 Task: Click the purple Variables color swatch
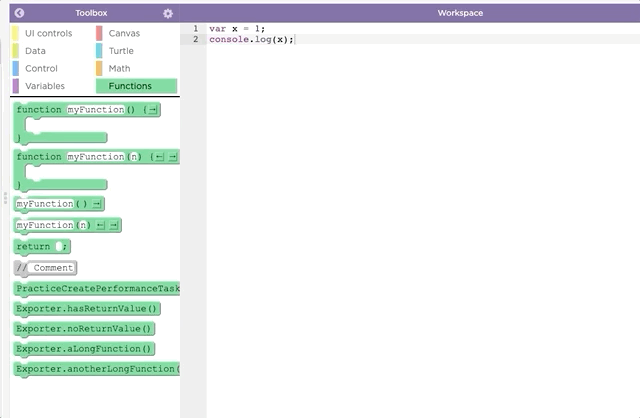point(16,86)
